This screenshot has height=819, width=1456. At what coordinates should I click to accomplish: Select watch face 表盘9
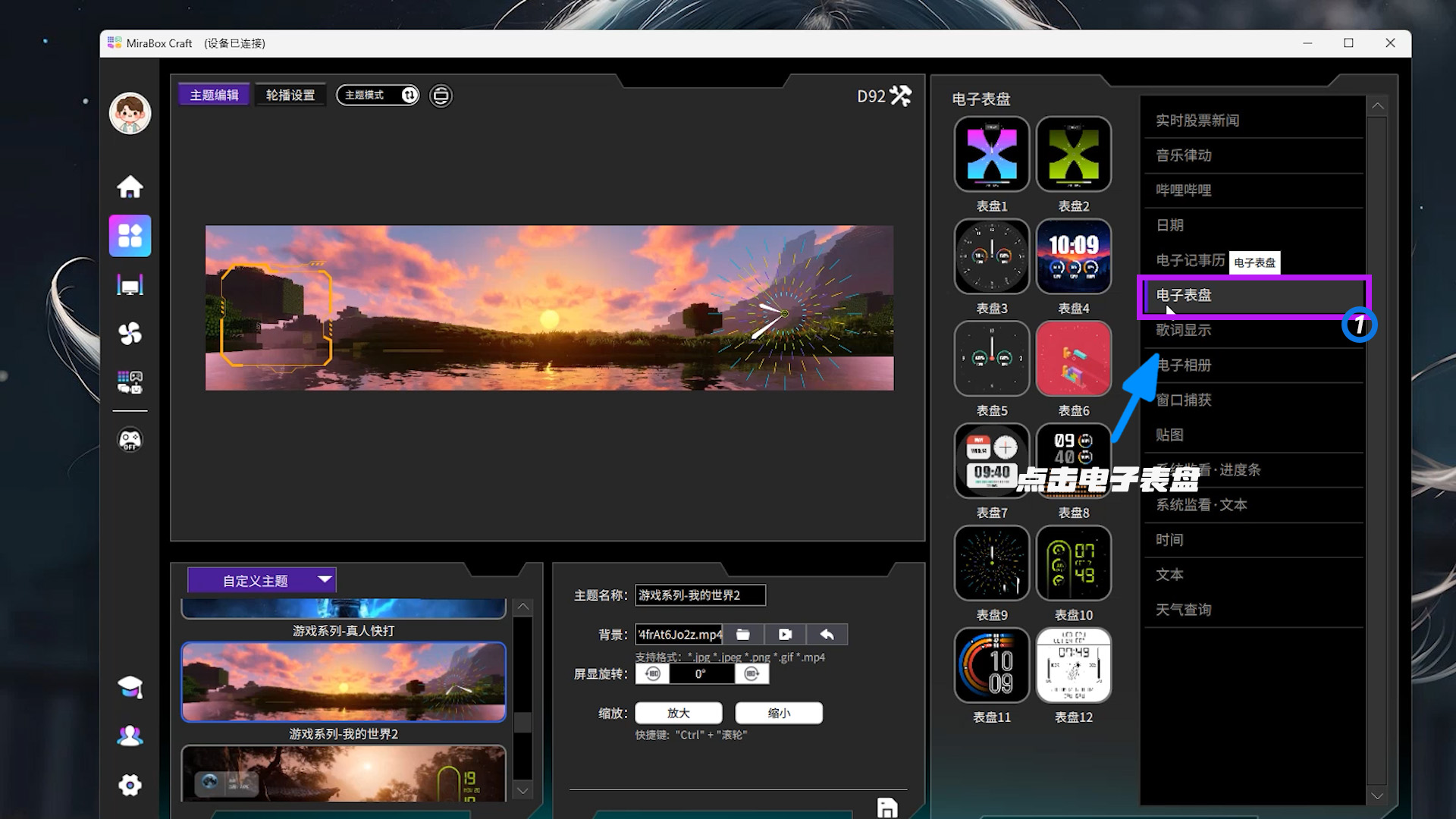pyautogui.click(x=992, y=563)
